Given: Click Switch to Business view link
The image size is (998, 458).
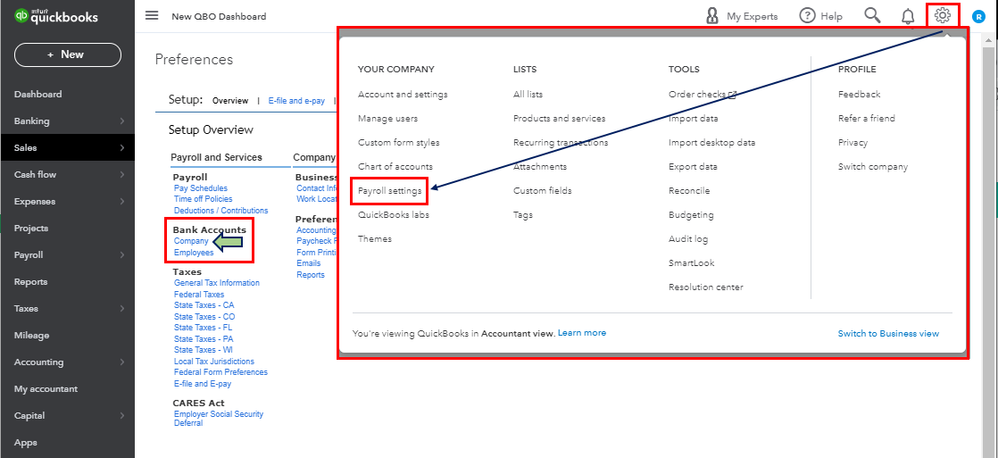Looking at the screenshot, I should (x=888, y=333).
